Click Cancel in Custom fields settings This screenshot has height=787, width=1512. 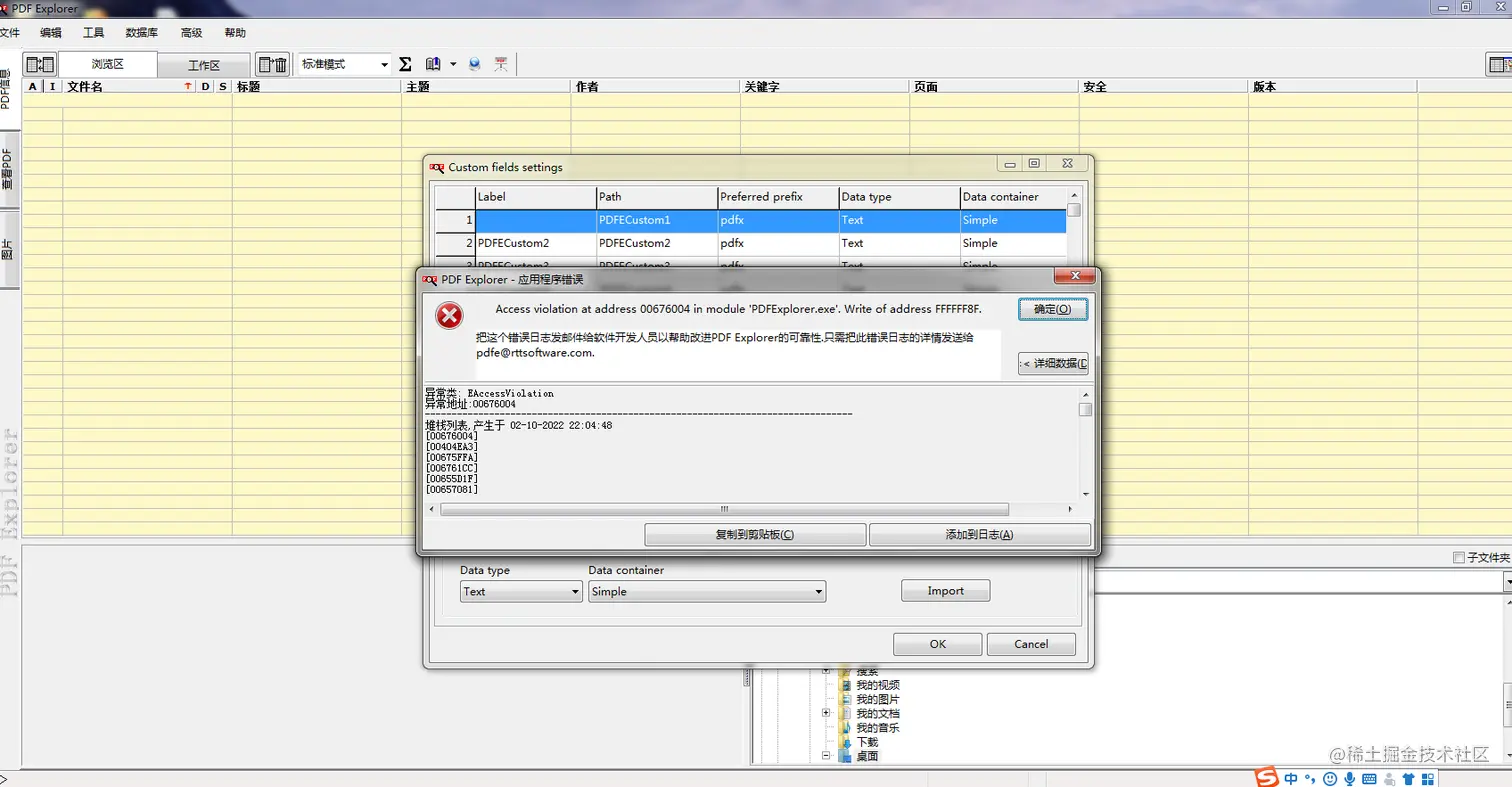(1031, 644)
